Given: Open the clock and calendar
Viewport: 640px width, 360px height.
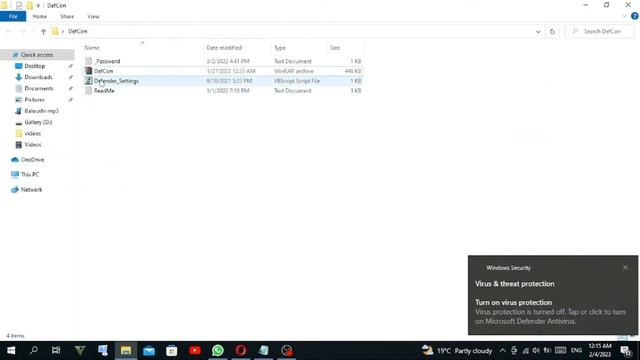Looking at the screenshot, I should coord(600,350).
